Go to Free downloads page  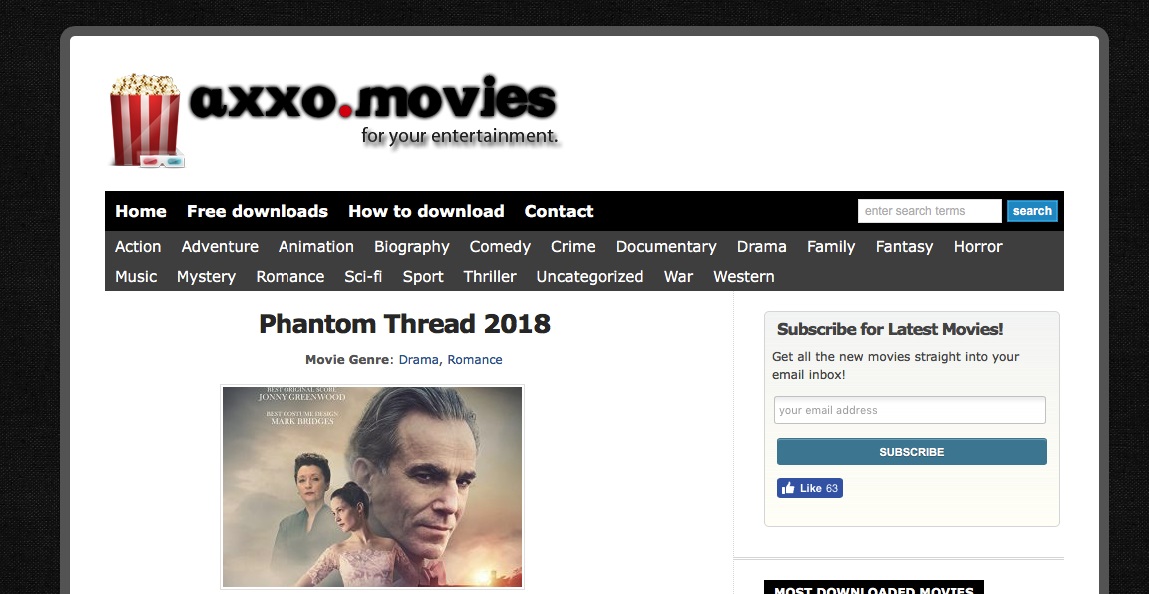[x=257, y=211]
